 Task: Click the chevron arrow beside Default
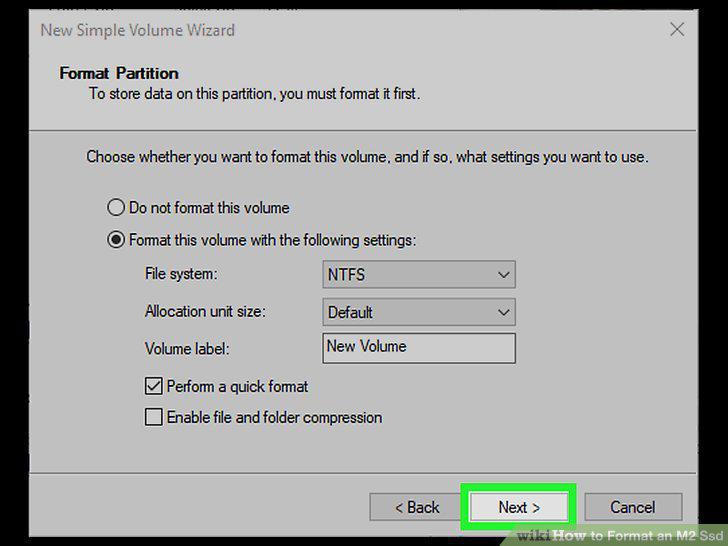click(503, 312)
